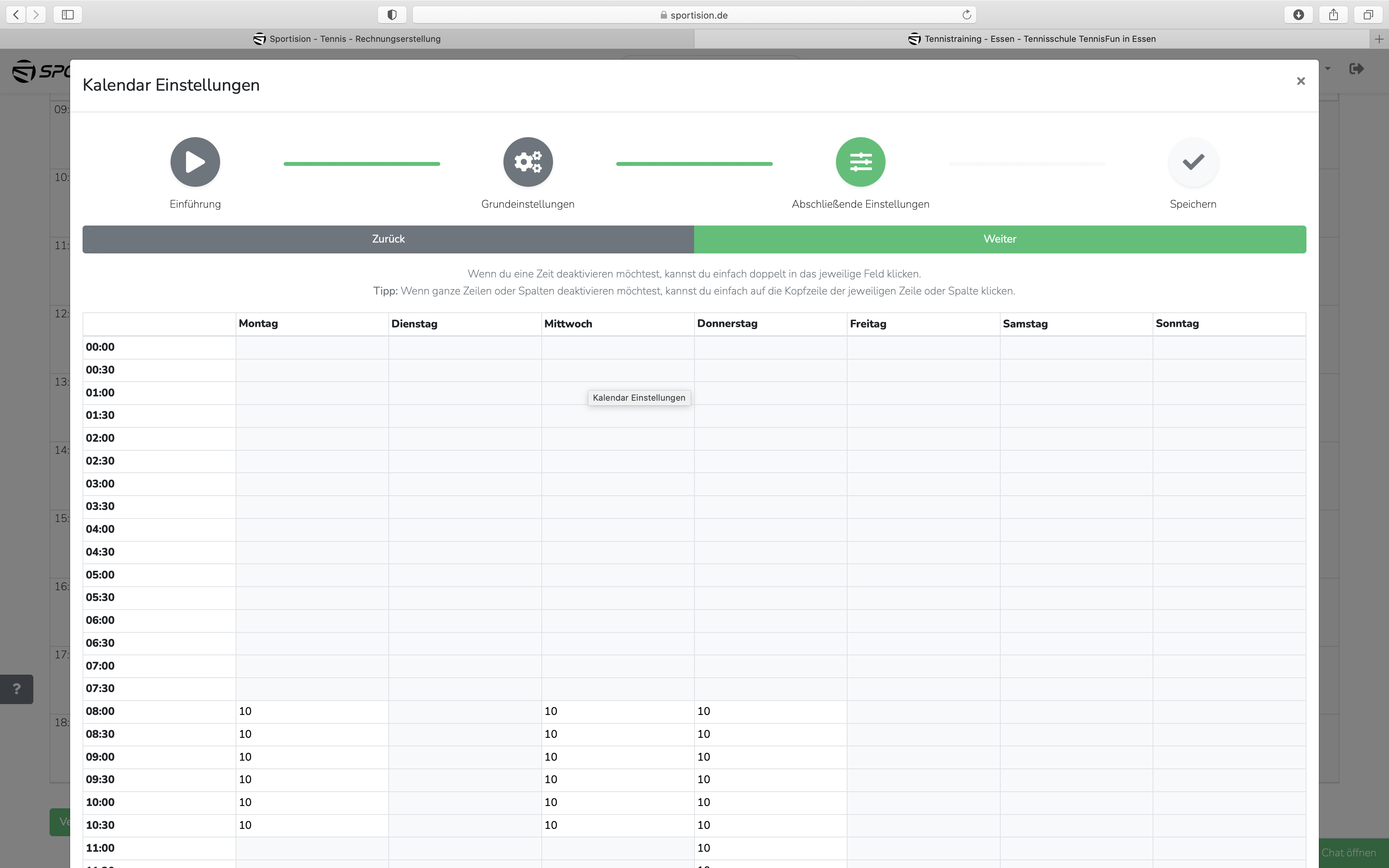Viewport: 1389px width, 868px height.
Task: Click the 08:00 row header
Action: click(159, 712)
